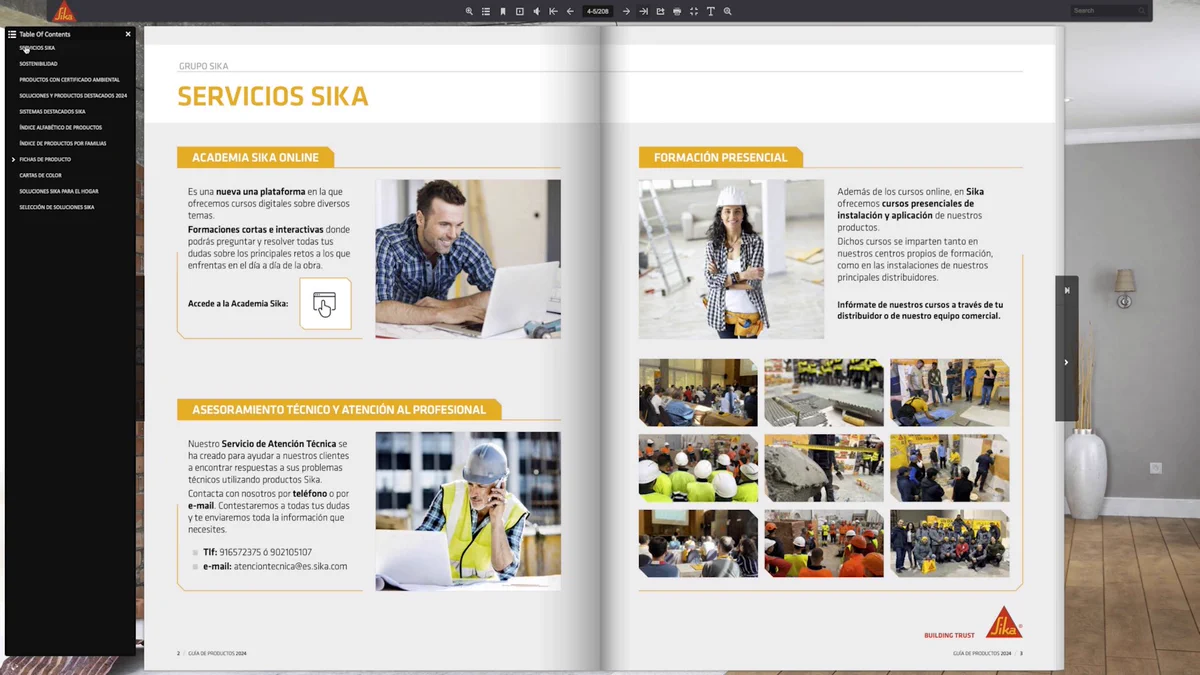Click the woman in hard hat photo
The width and height of the screenshot is (1200, 675).
point(731,259)
